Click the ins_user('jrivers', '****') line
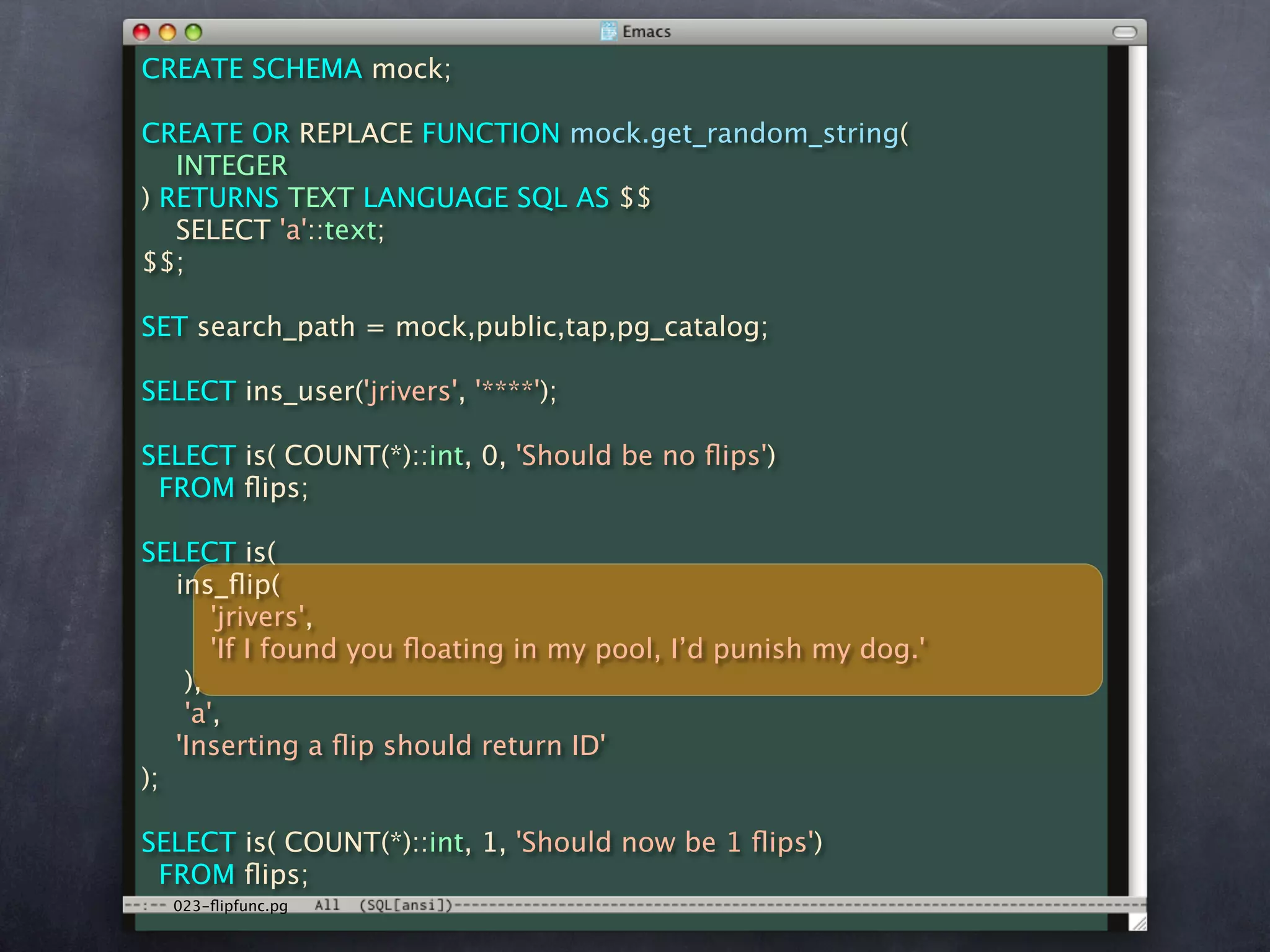This screenshot has width=1270, height=952. [x=349, y=392]
